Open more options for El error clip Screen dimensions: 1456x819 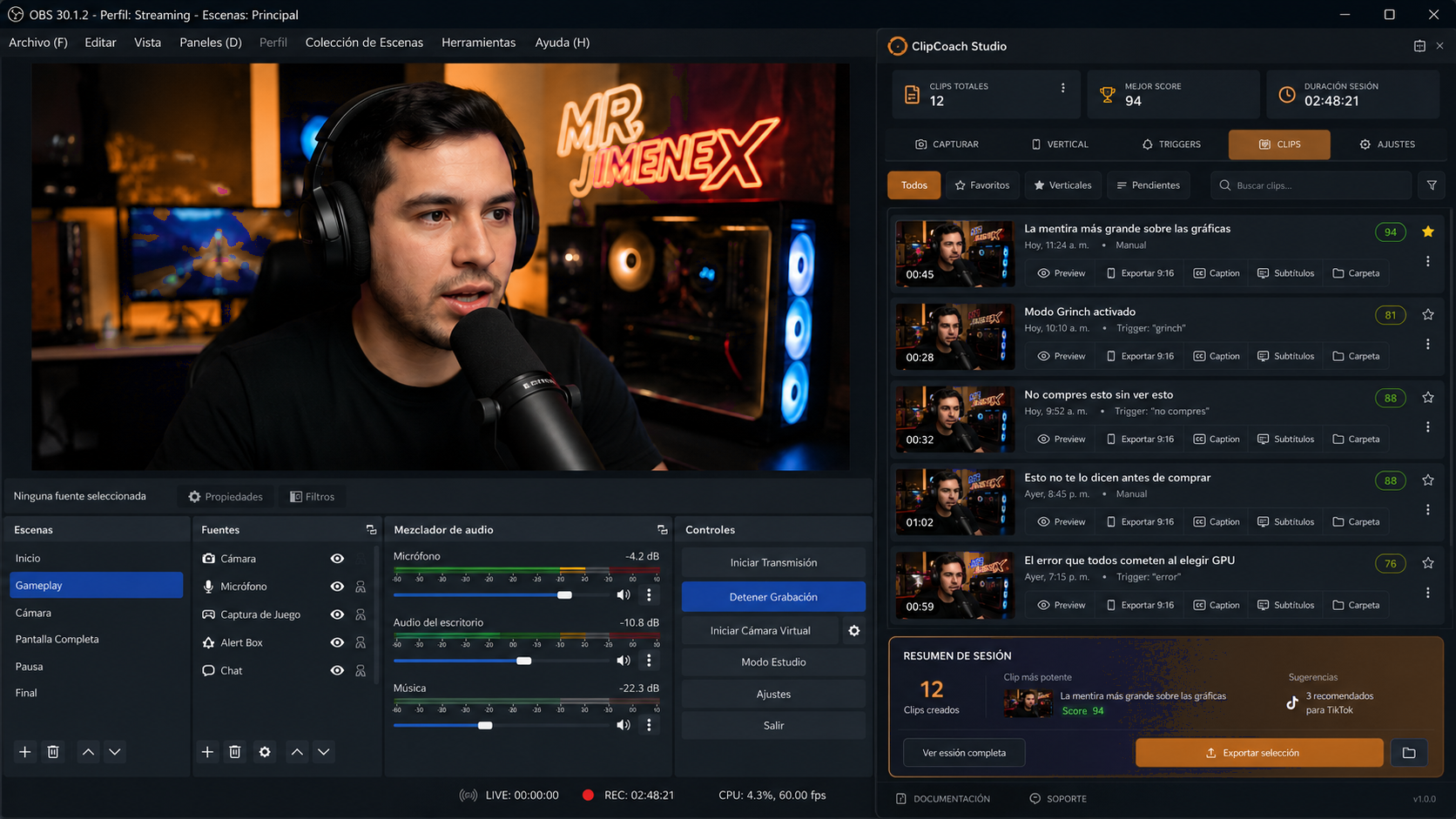pos(1428,593)
